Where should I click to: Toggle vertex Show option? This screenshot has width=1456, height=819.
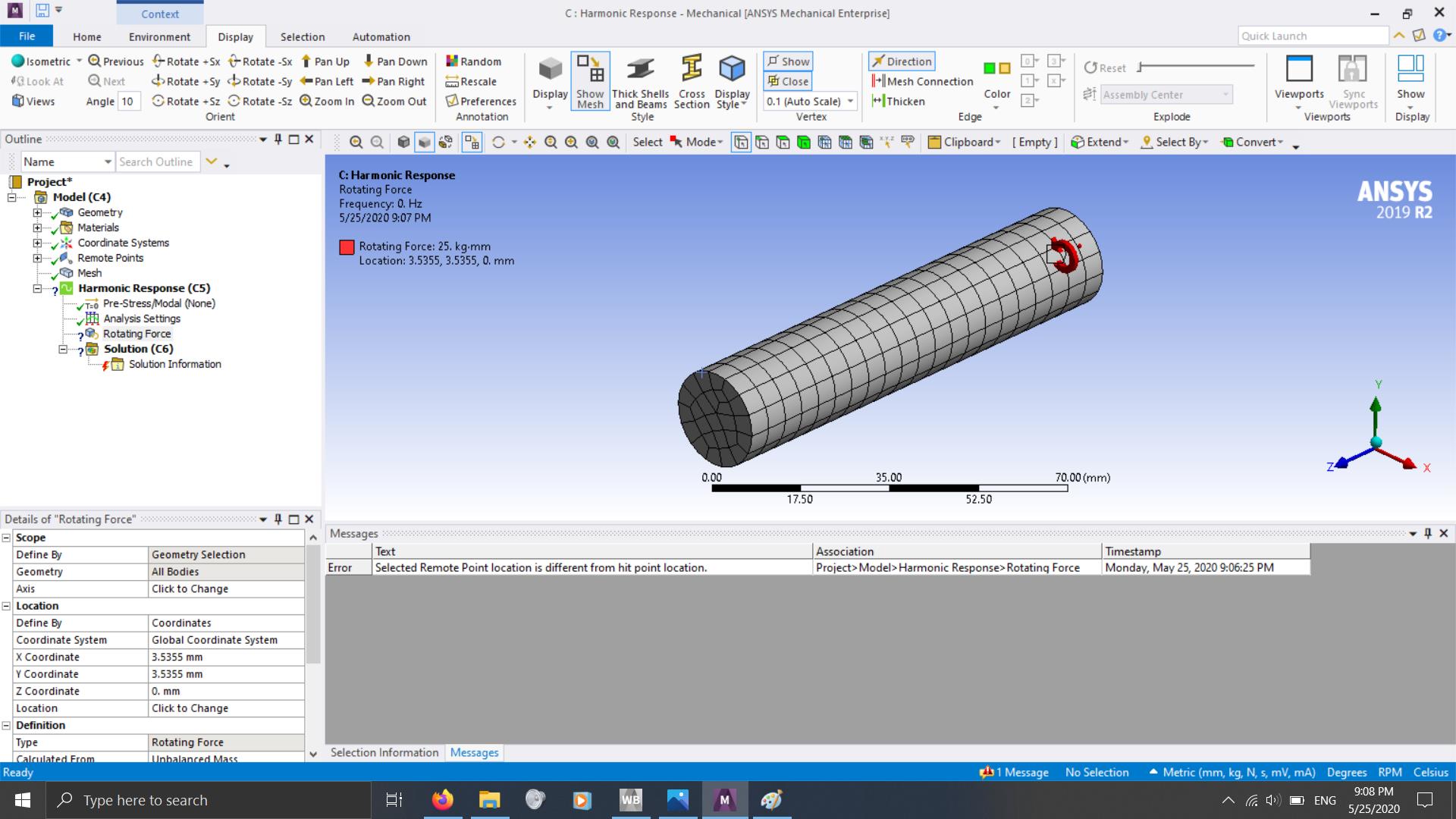tap(788, 61)
